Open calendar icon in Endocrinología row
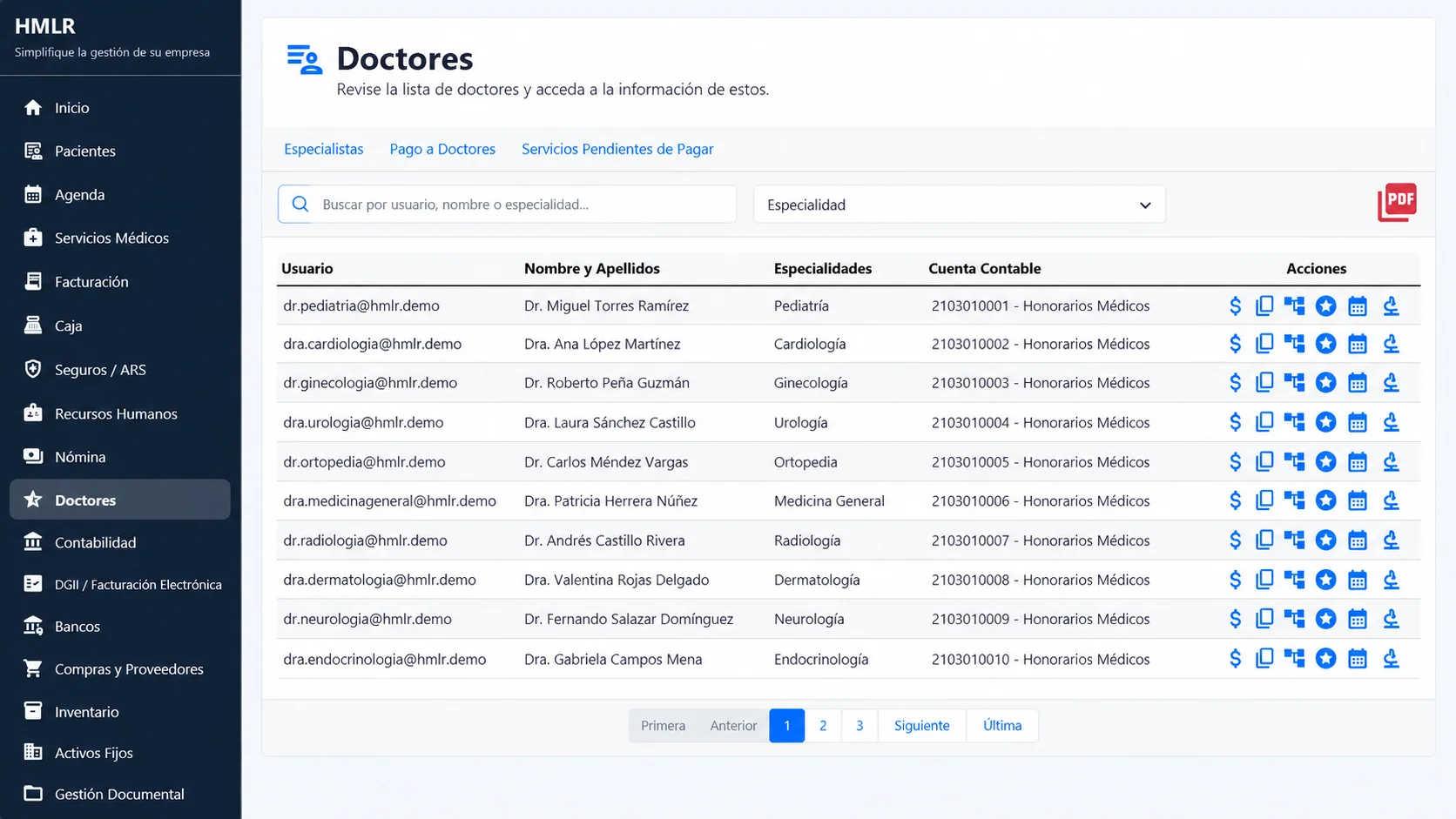Screen dimensions: 1456x819 coord(1358,659)
